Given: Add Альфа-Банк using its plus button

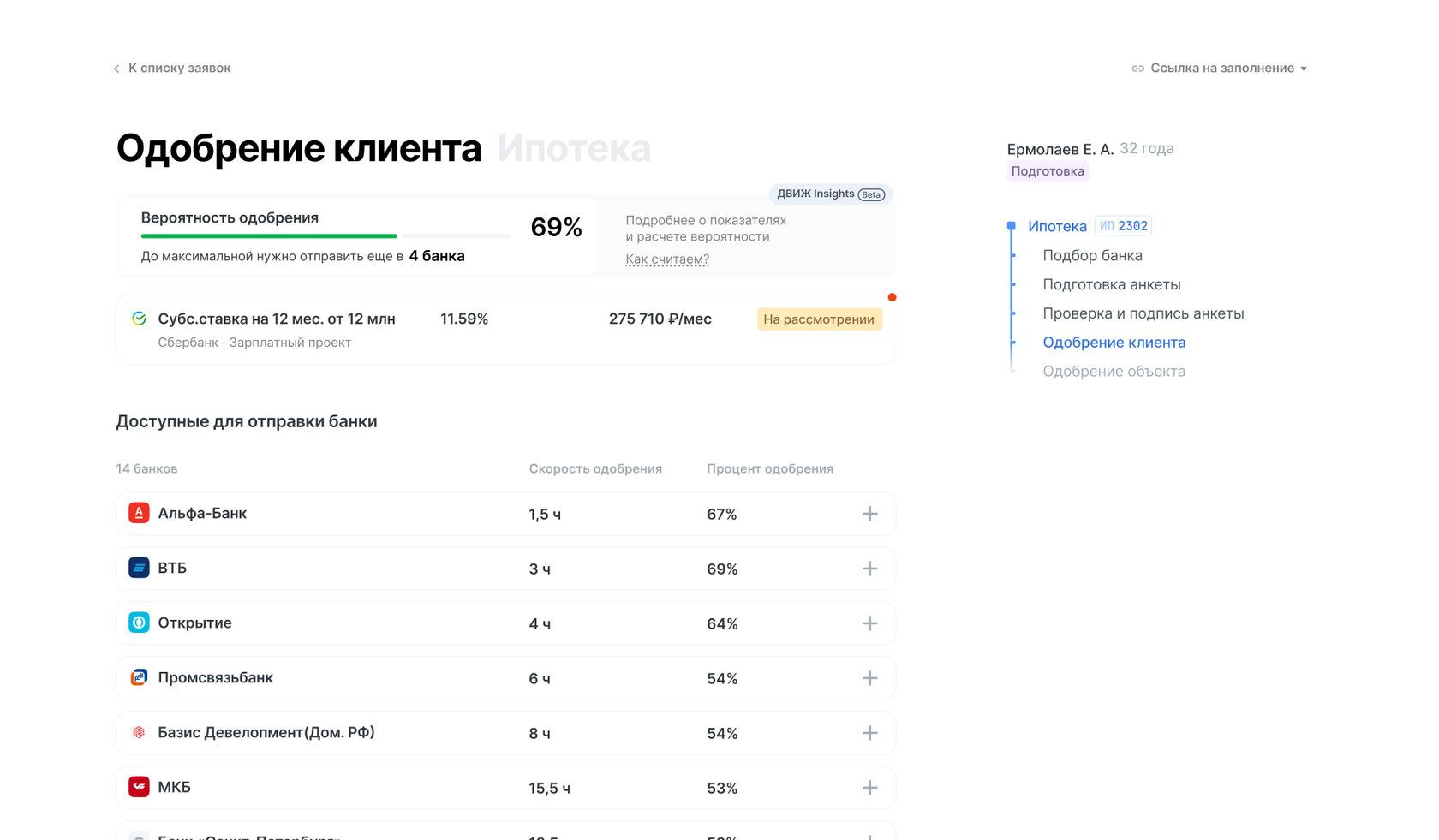Looking at the screenshot, I should [869, 514].
